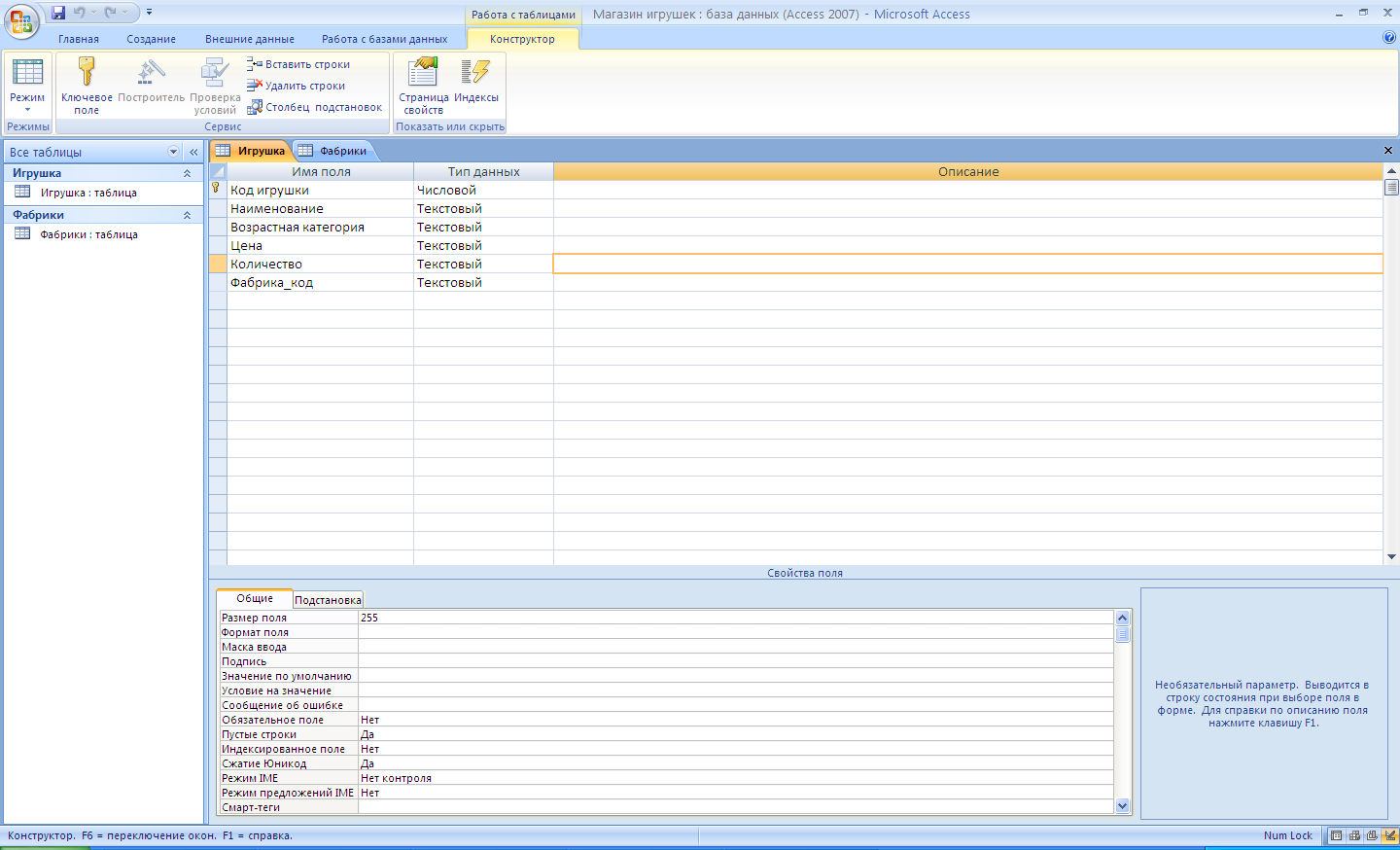The width and height of the screenshot is (1400, 850).
Task: Select Фабрики : таблица item
Action: pos(103,234)
